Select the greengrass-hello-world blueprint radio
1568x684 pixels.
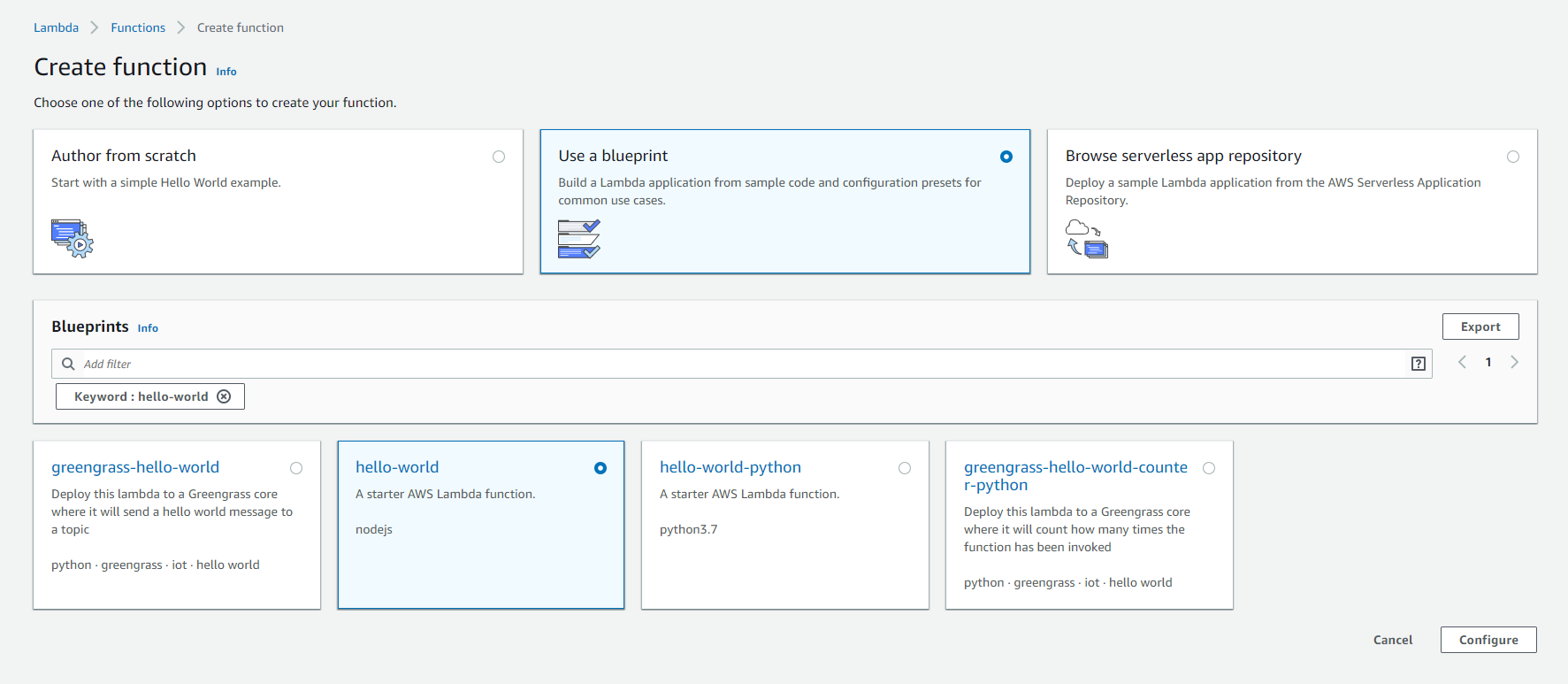(296, 468)
